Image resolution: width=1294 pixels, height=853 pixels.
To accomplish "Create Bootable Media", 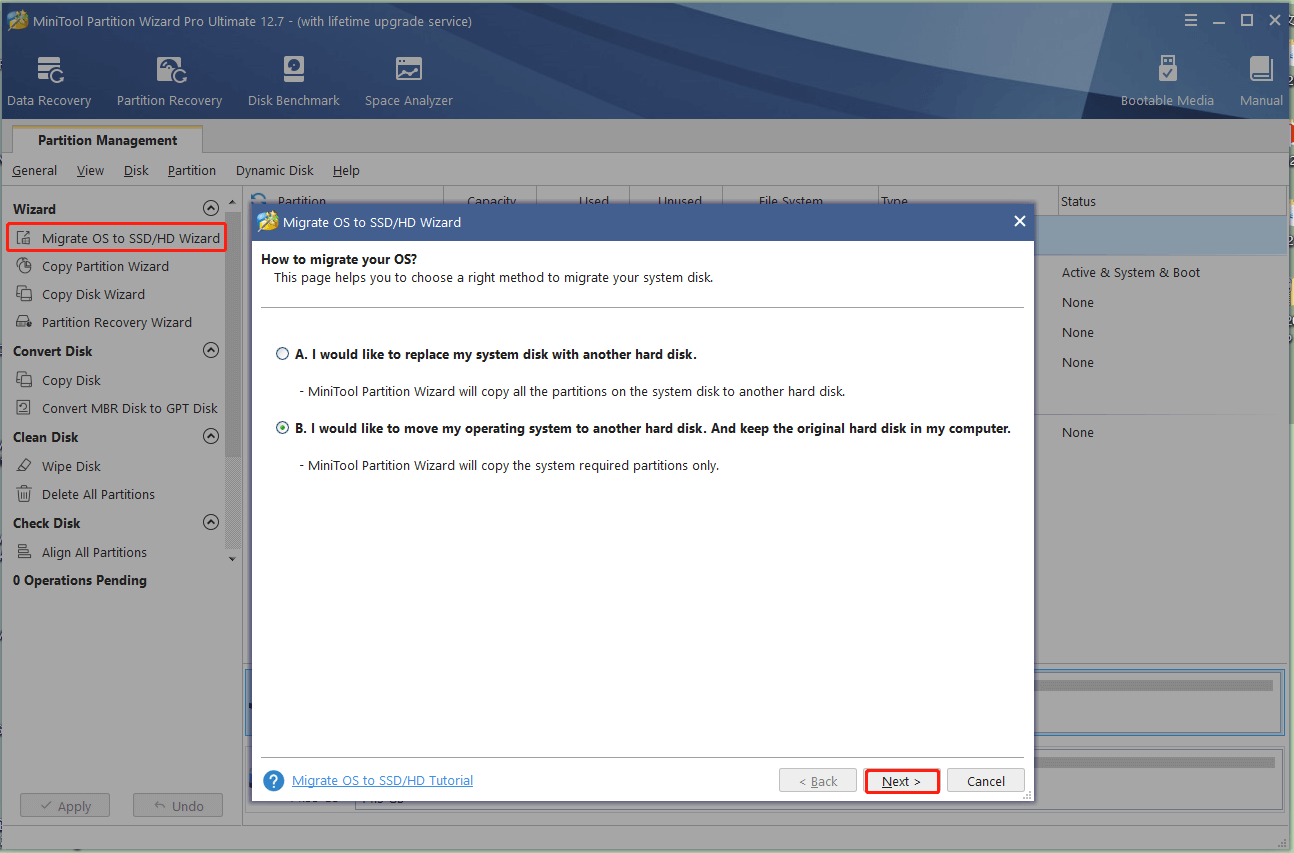I will click(1167, 82).
